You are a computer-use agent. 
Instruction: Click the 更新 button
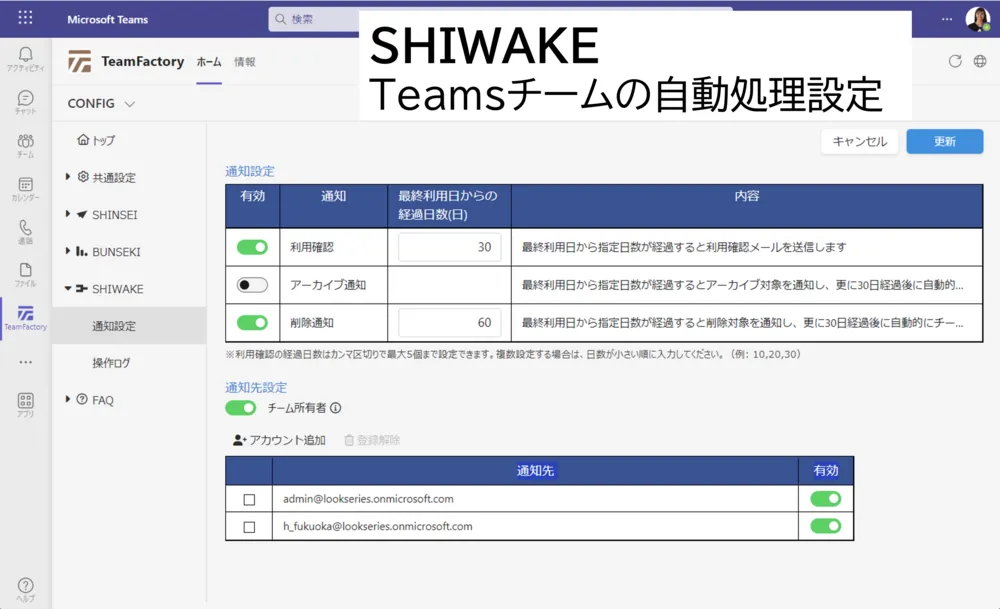(x=945, y=142)
